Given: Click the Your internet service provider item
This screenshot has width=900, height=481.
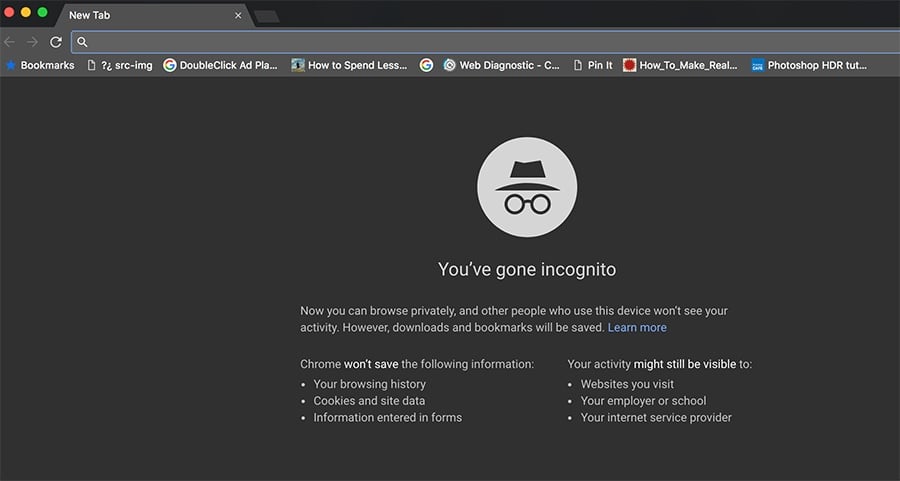Looking at the screenshot, I should [x=656, y=417].
